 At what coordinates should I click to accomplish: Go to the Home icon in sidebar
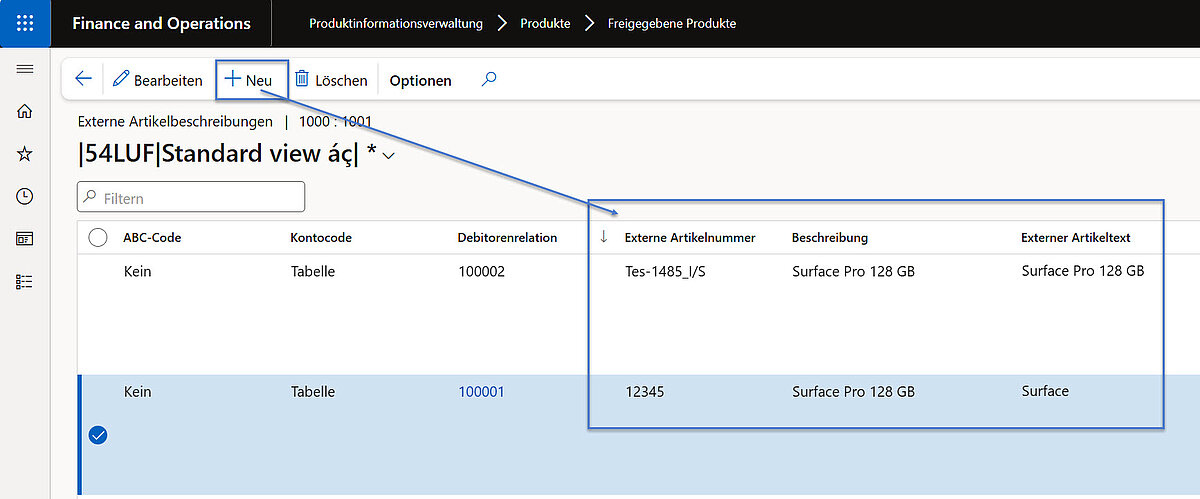[25, 111]
